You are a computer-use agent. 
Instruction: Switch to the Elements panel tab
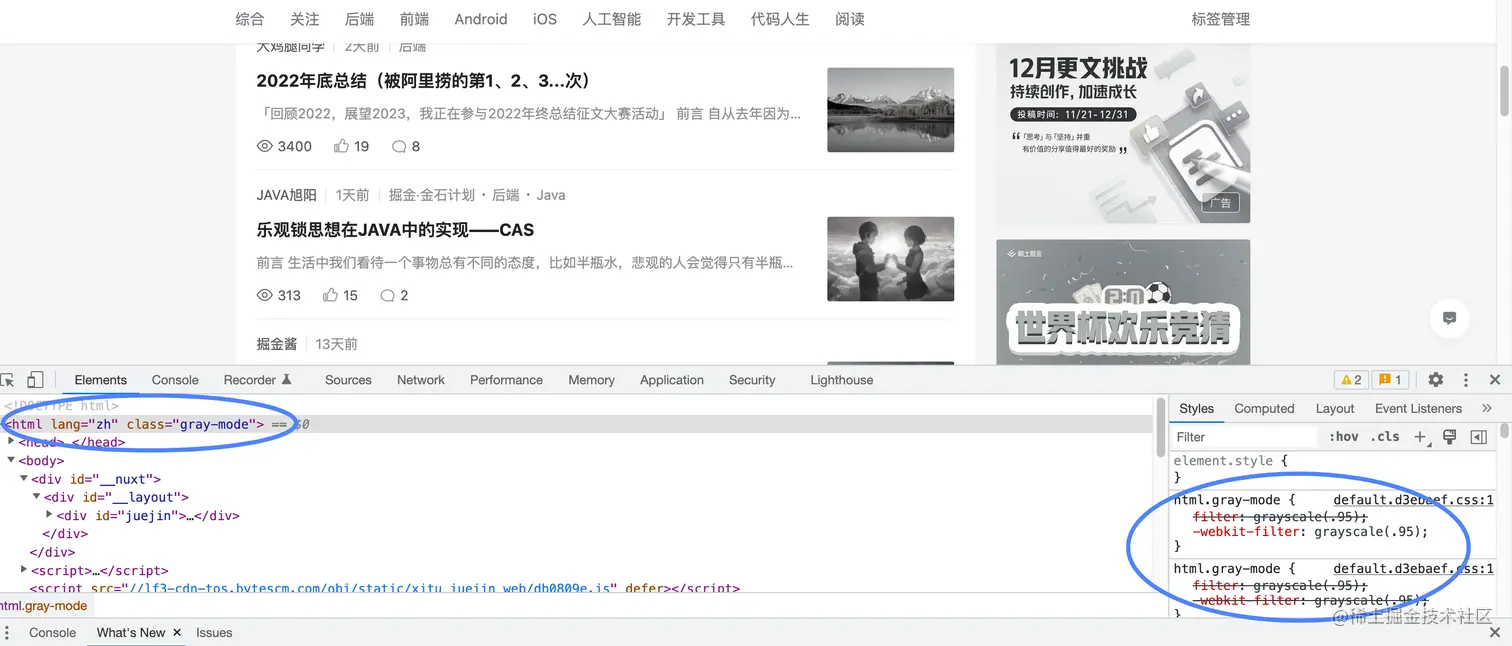(x=101, y=380)
